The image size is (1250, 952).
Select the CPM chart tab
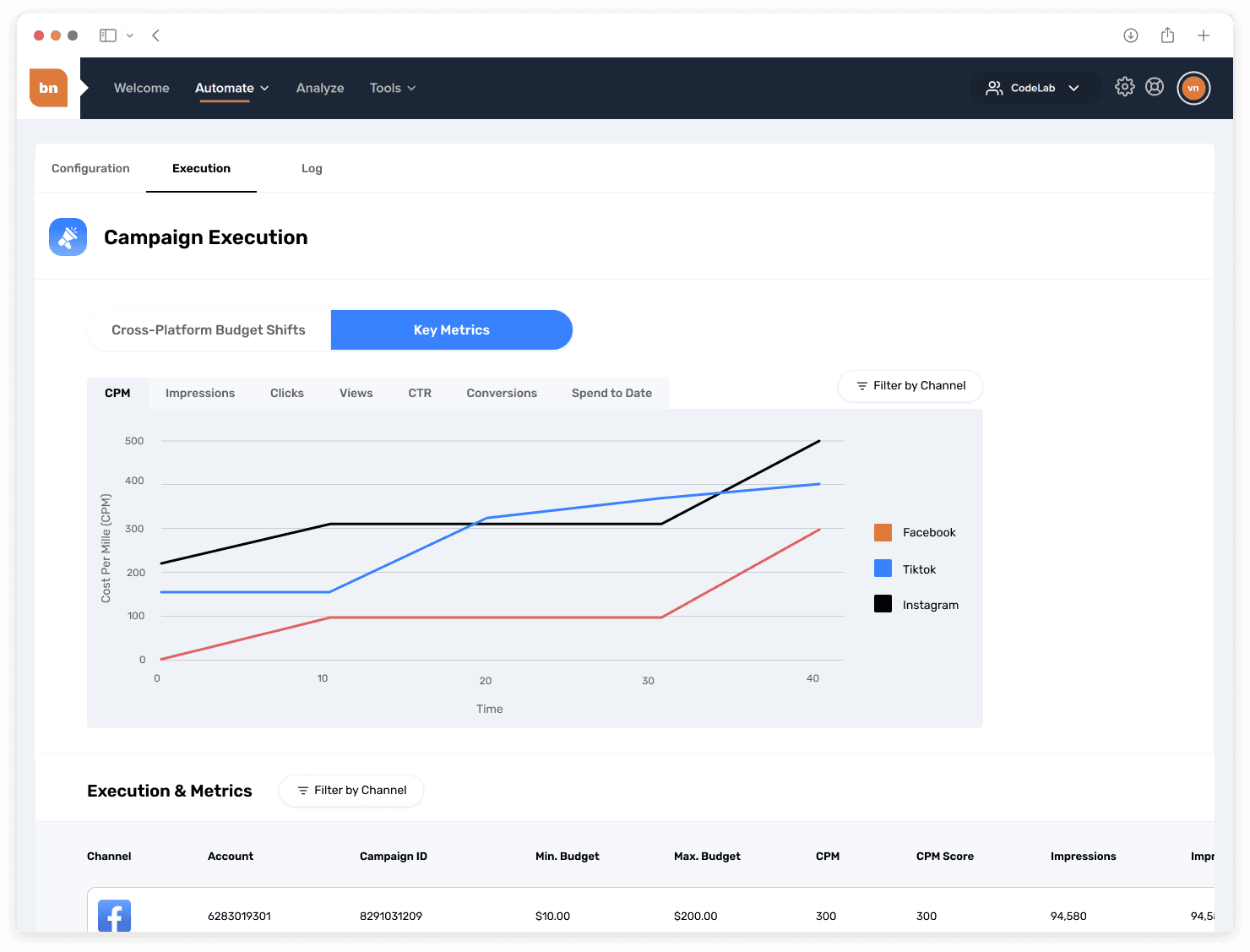coord(117,393)
